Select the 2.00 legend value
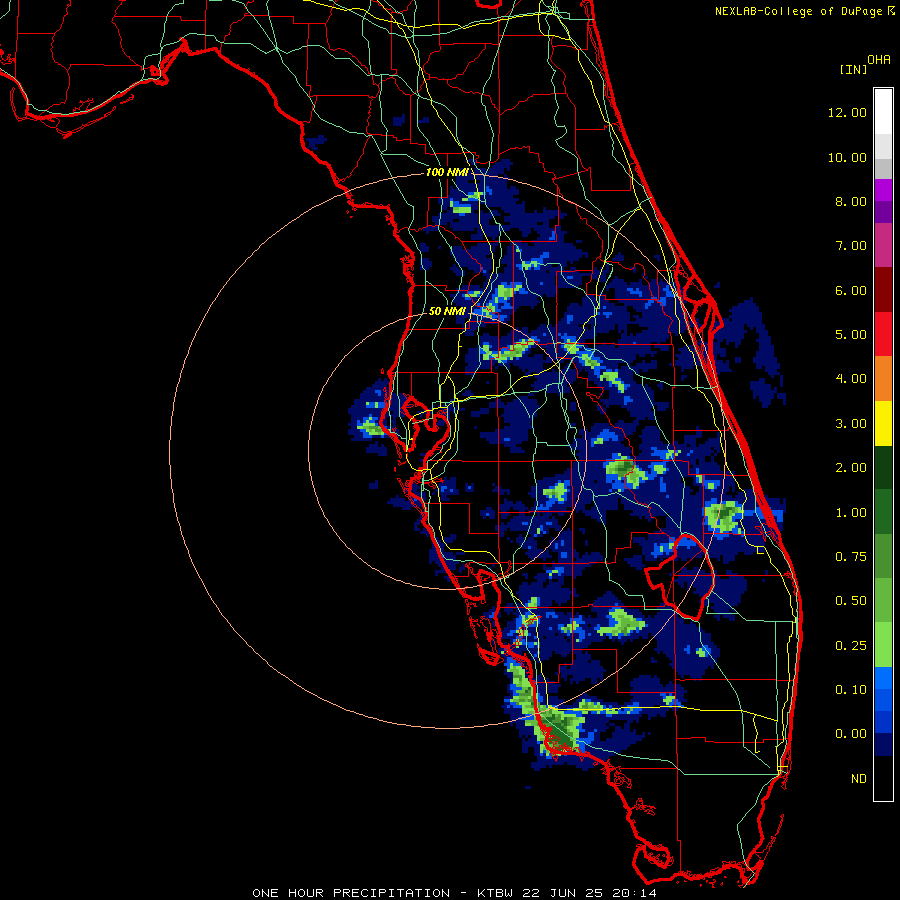This screenshot has height=900, width=900. click(851, 468)
